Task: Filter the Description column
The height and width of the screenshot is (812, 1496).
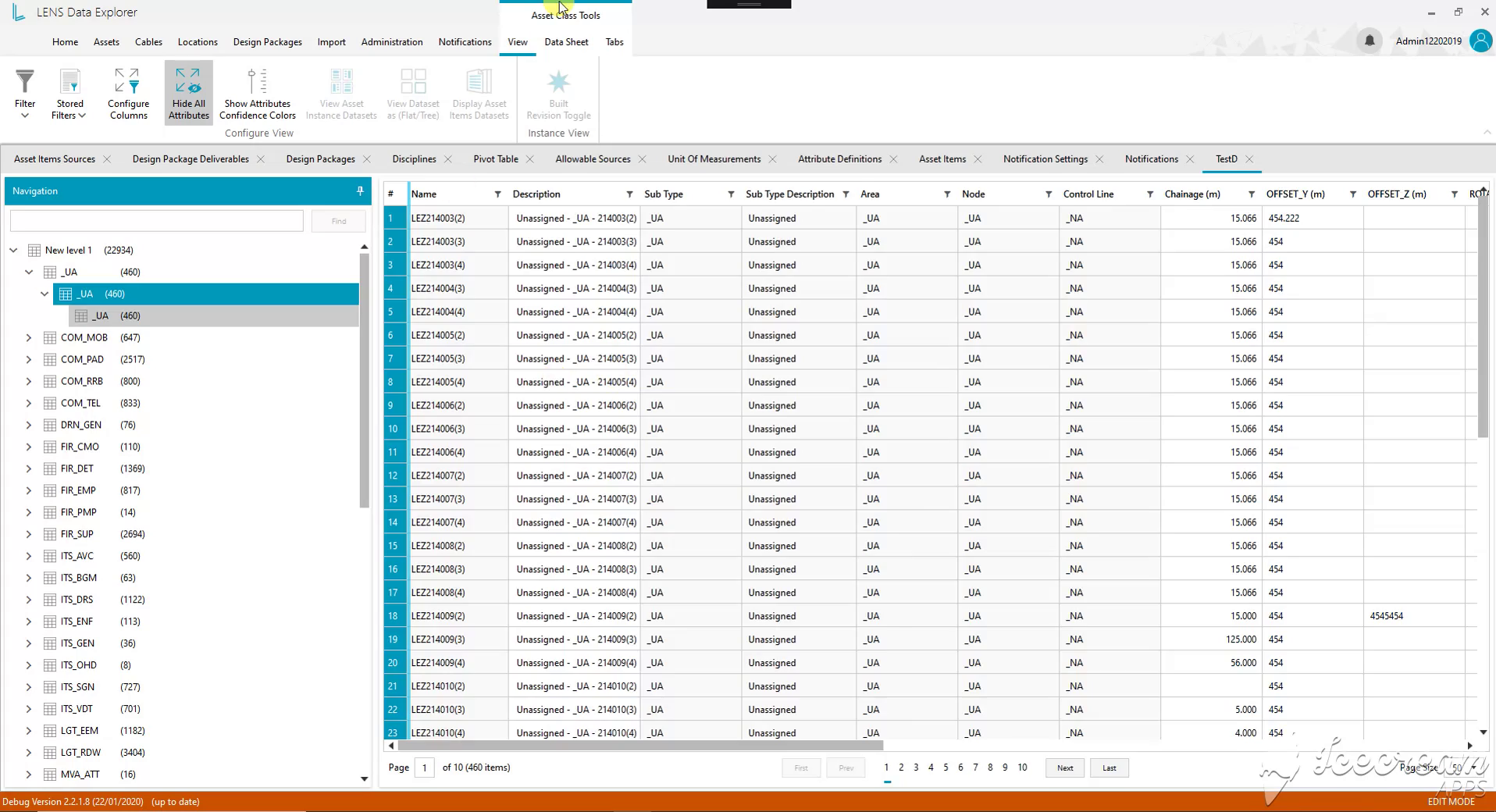Action: coord(629,194)
